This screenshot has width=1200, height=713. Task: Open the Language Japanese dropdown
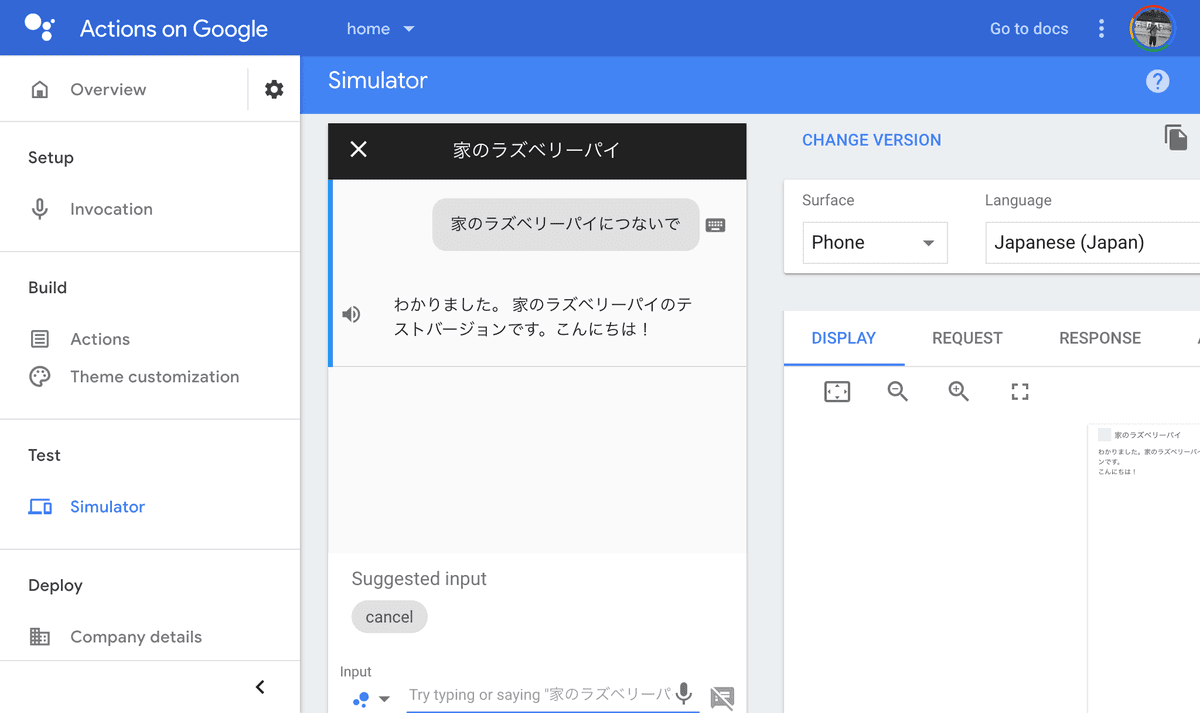(1090, 243)
